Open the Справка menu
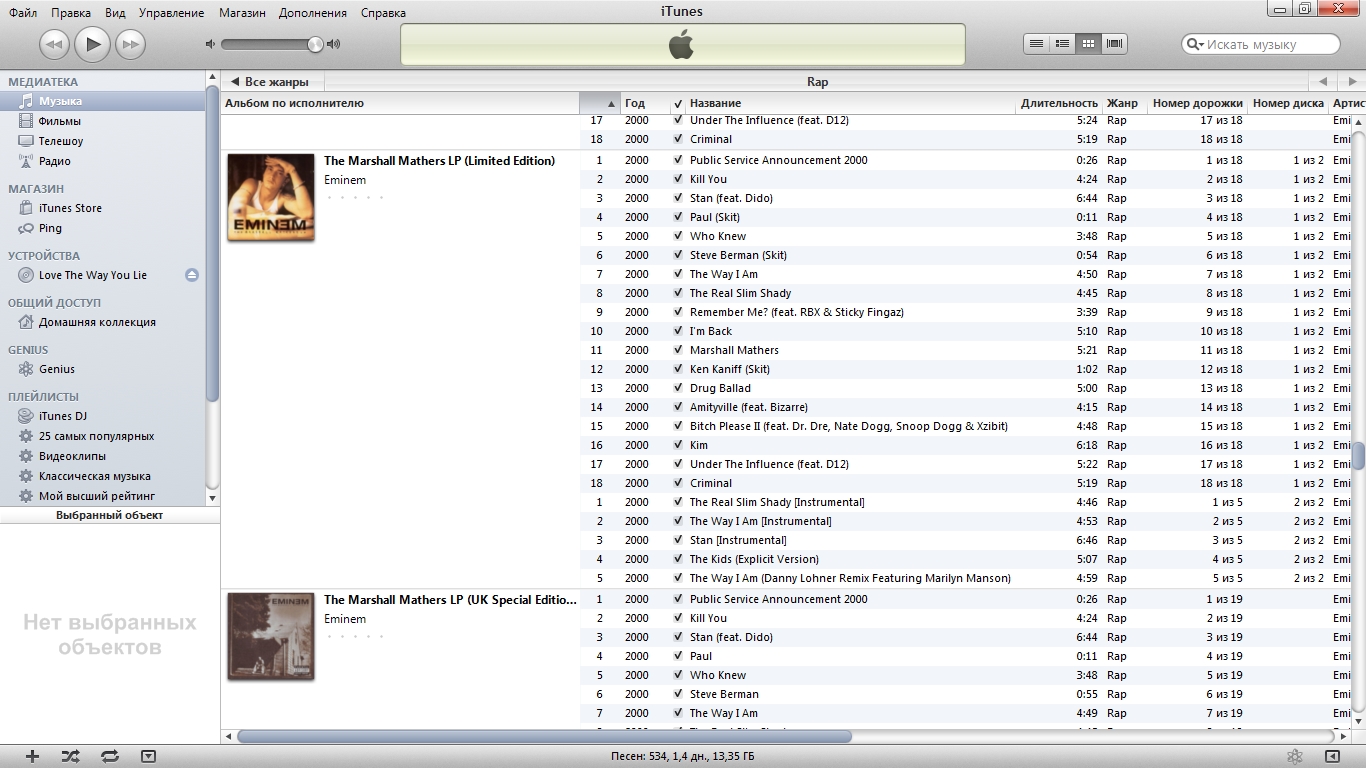Viewport: 1366px width, 768px height. [383, 13]
